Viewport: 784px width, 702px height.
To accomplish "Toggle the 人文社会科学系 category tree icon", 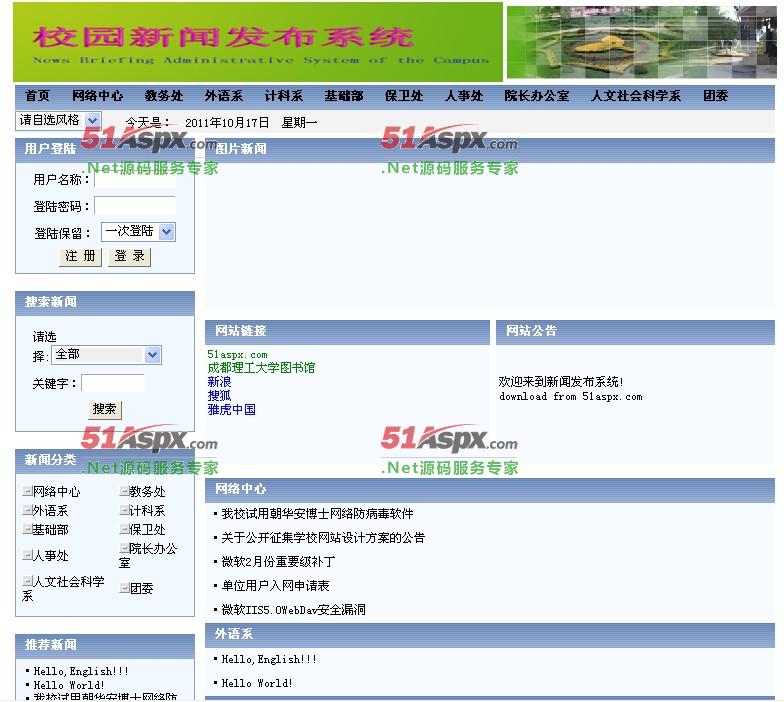I will [x=27, y=581].
